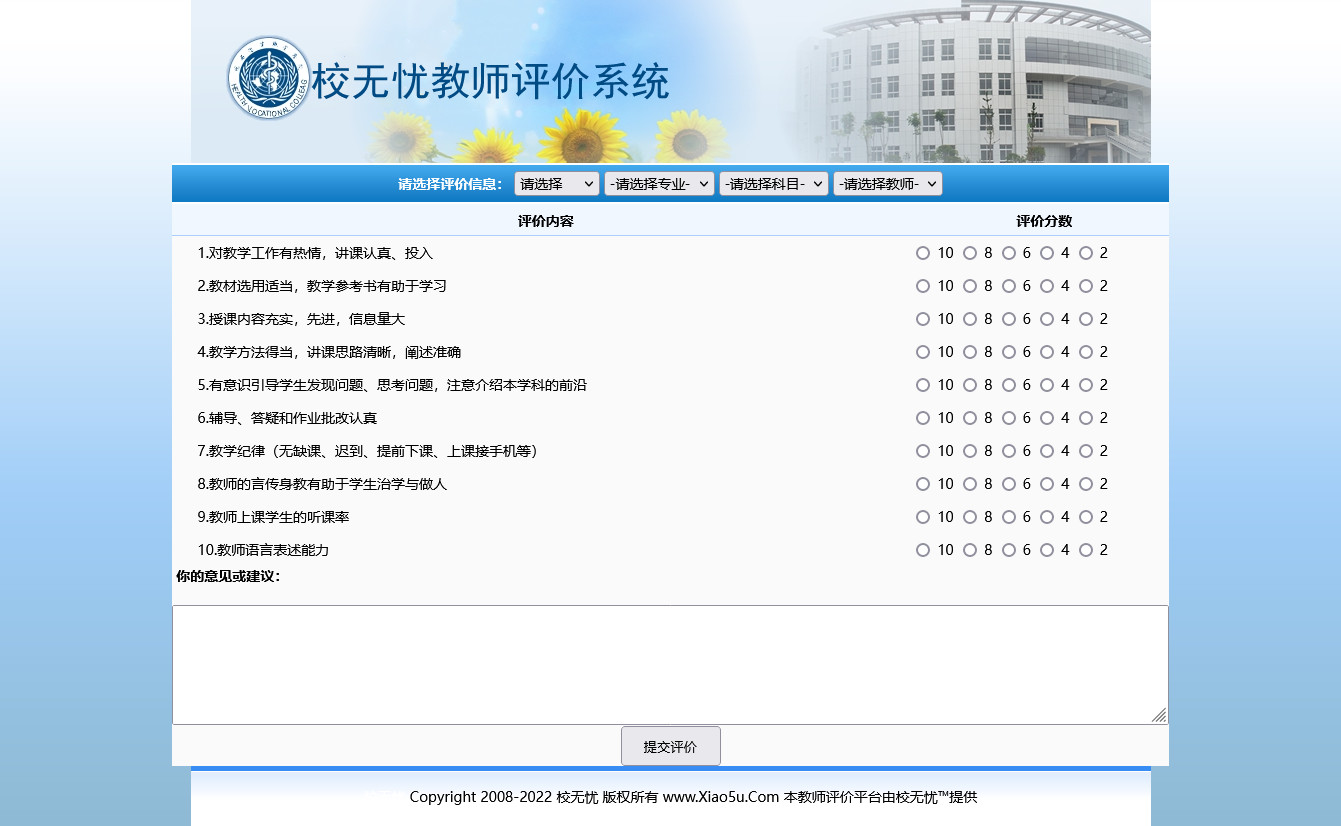Viewport: 1341px width, 826px height.
Task: Click the '你的意见或建议:' label
Action: [x=228, y=576]
